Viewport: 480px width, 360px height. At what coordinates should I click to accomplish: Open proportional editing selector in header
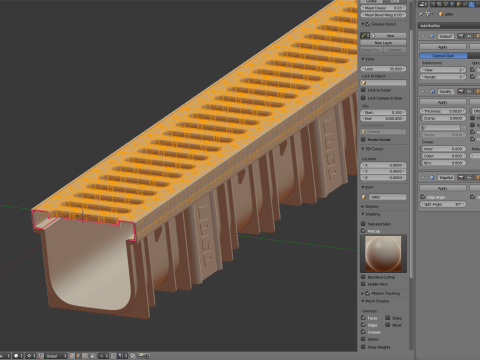(103, 356)
